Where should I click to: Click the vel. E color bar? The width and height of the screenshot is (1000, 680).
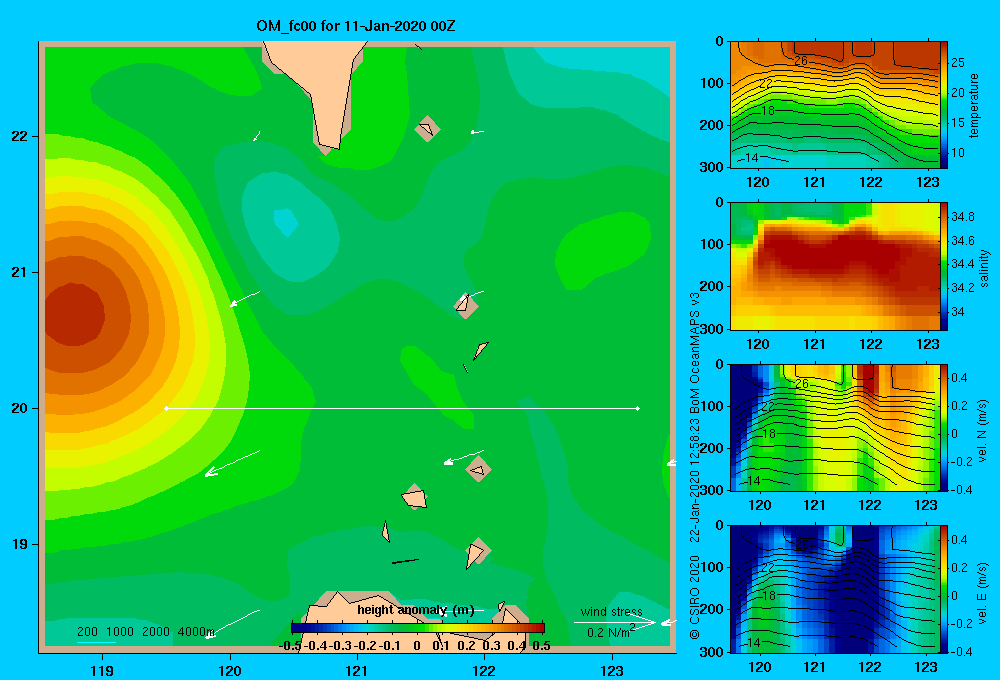tap(944, 589)
